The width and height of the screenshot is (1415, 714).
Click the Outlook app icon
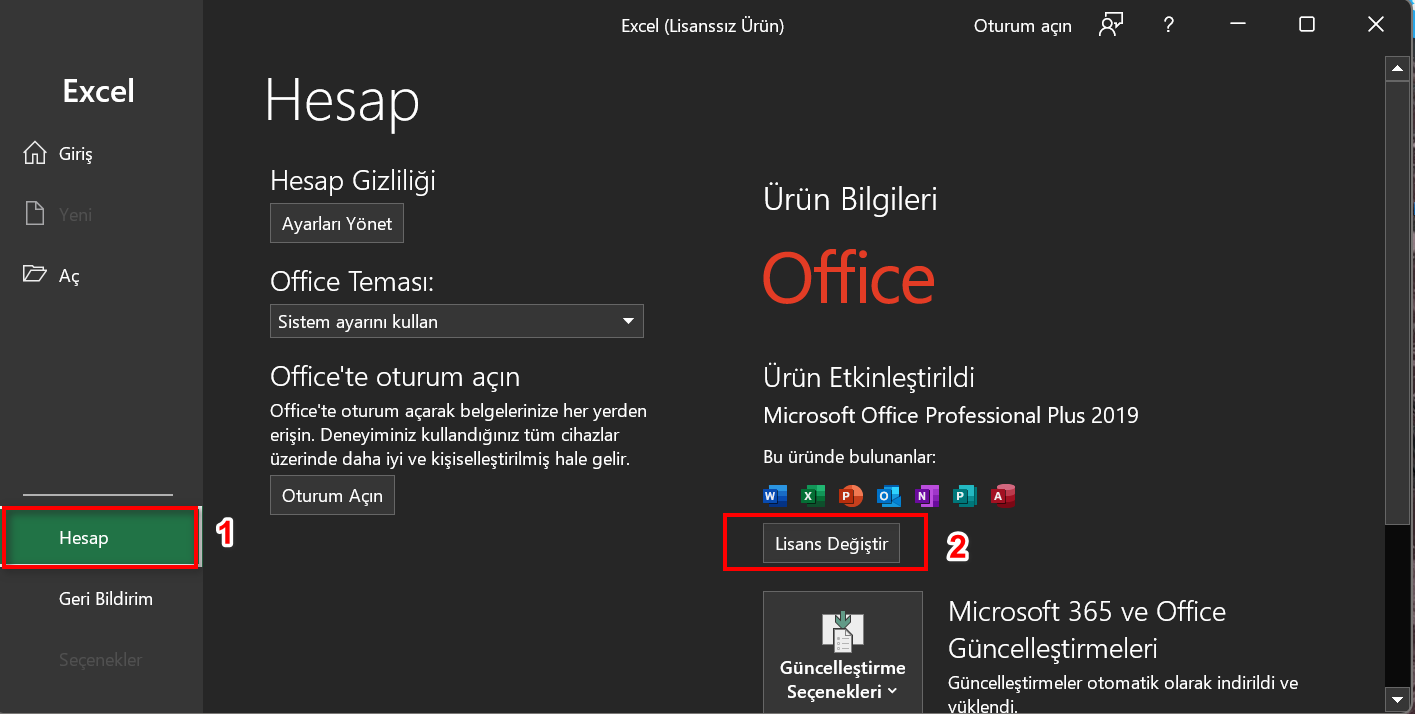point(889,495)
